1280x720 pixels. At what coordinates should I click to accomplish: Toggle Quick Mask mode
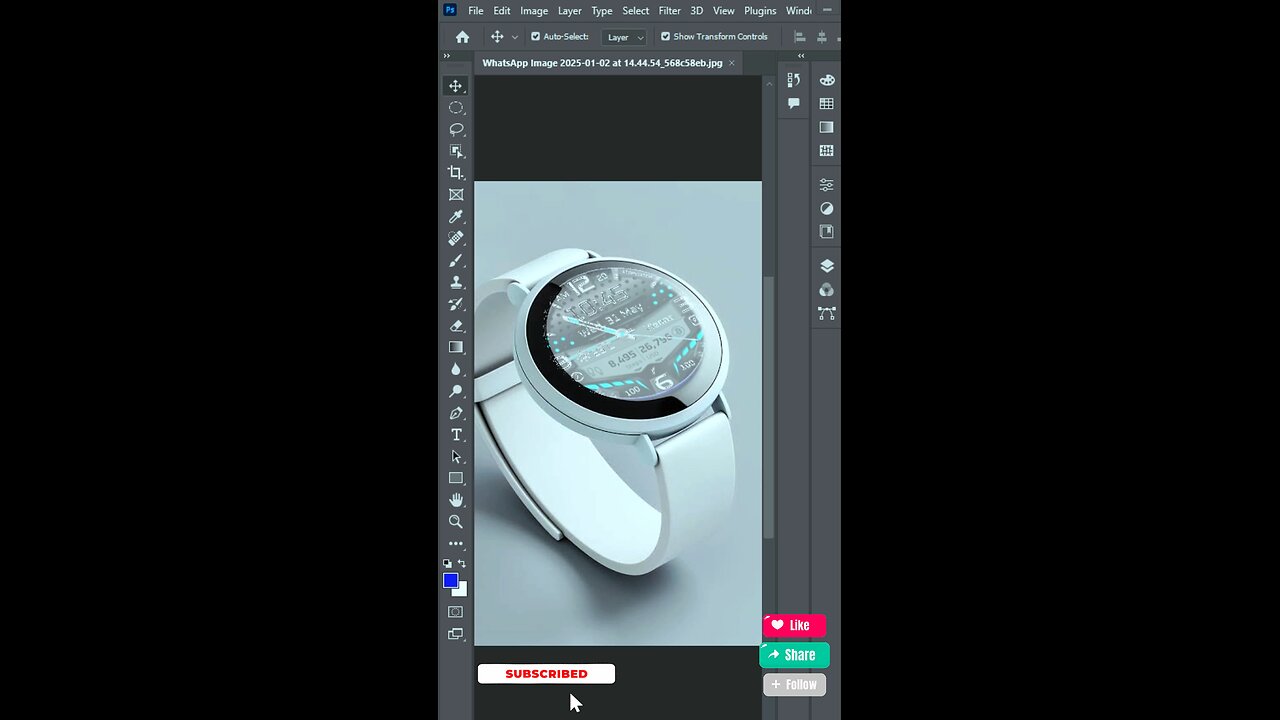click(x=456, y=612)
